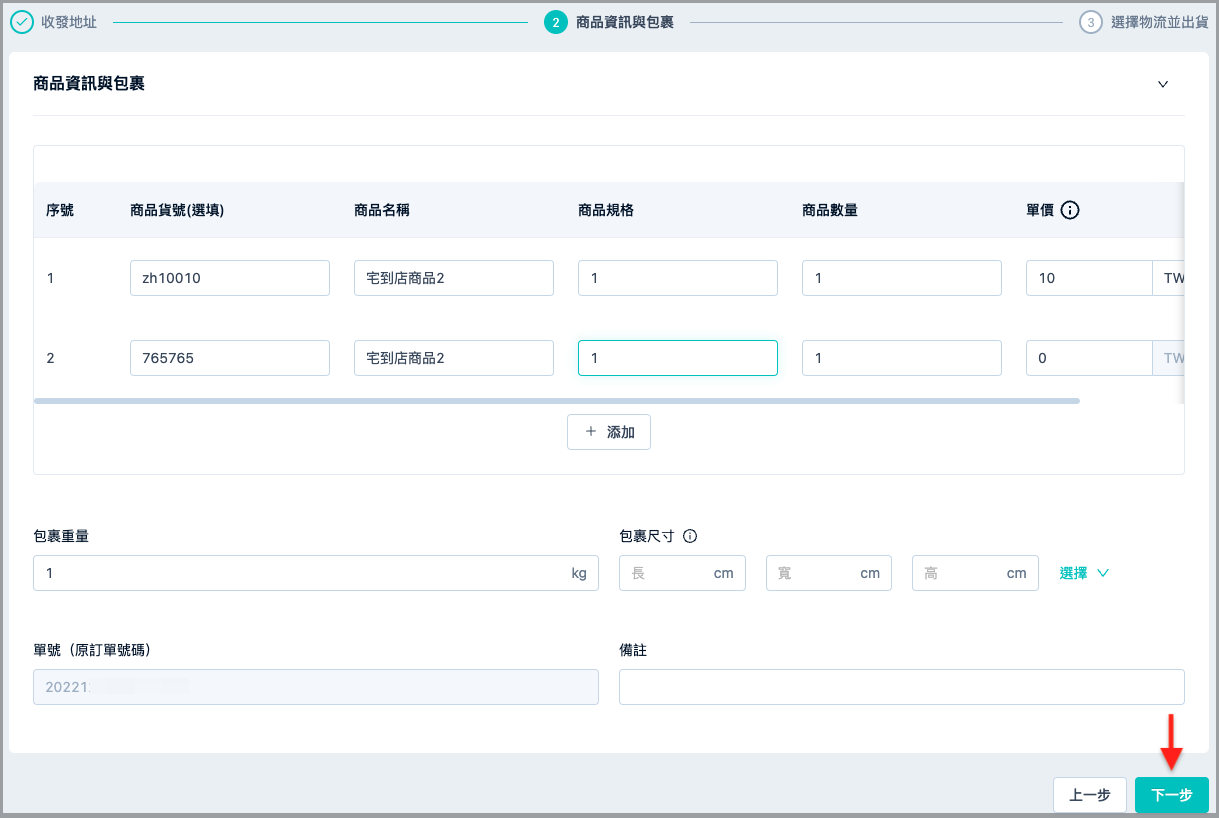Click the serial number 1 cell

50,278
